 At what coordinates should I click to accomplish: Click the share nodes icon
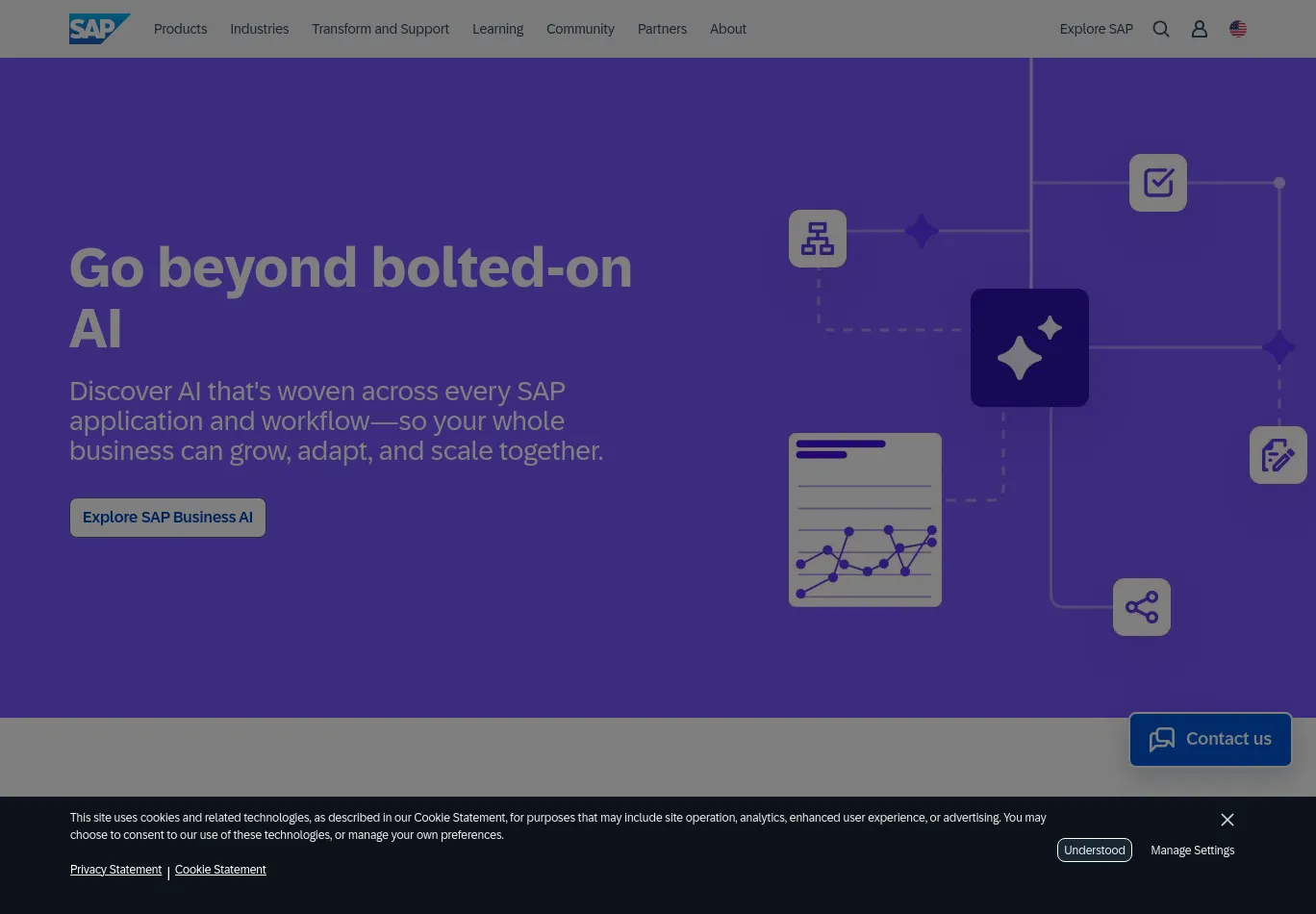pyautogui.click(x=1142, y=607)
